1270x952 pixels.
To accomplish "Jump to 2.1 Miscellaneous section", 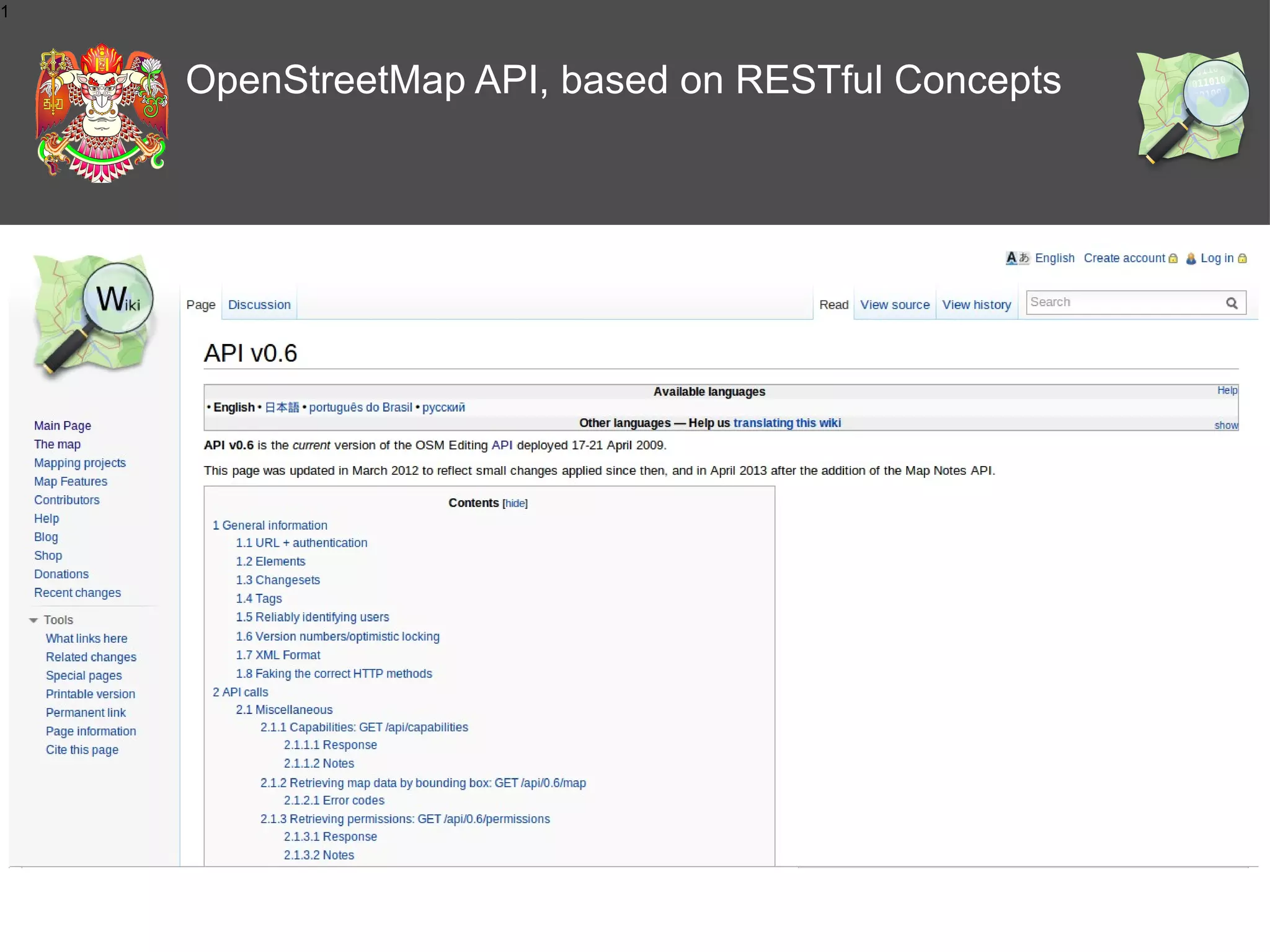I will click(x=284, y=710).
